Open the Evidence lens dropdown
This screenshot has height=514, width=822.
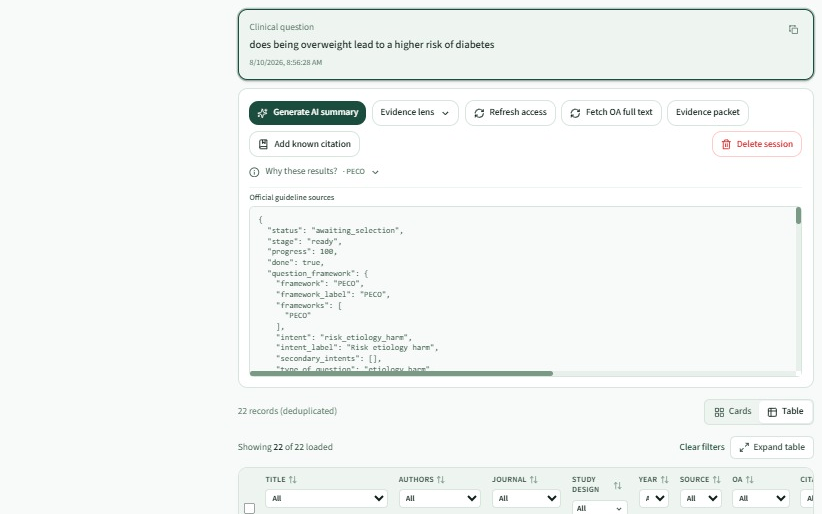coord(415,113)
